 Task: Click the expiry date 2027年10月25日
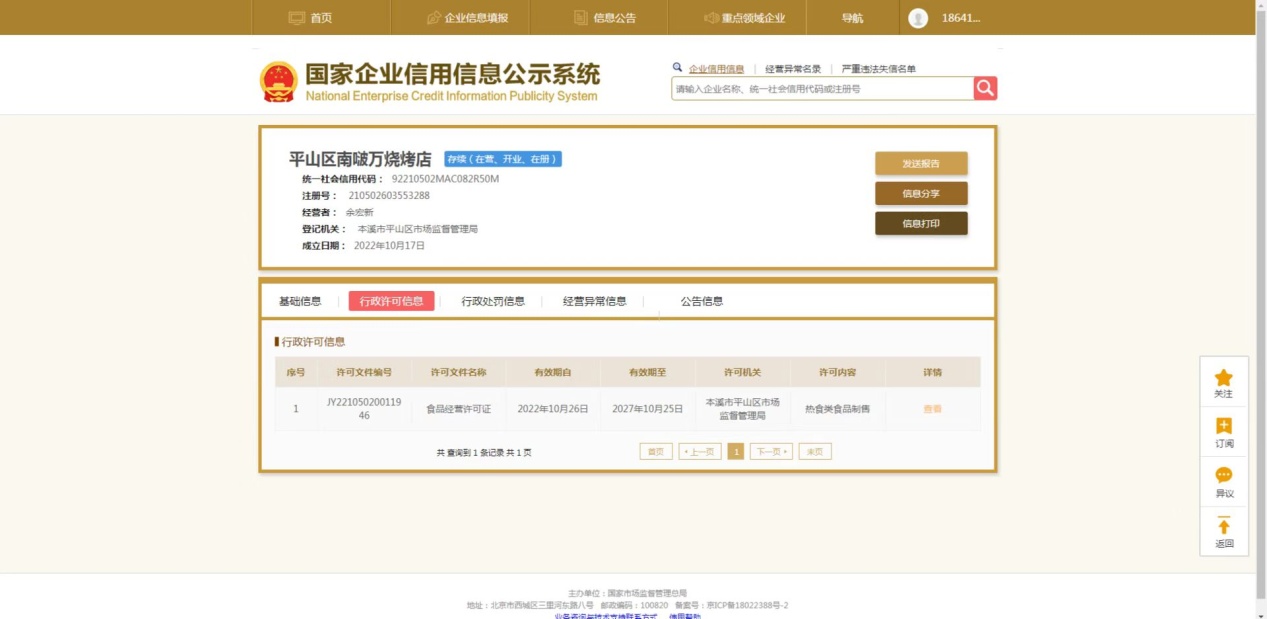(x=647, y=409)
